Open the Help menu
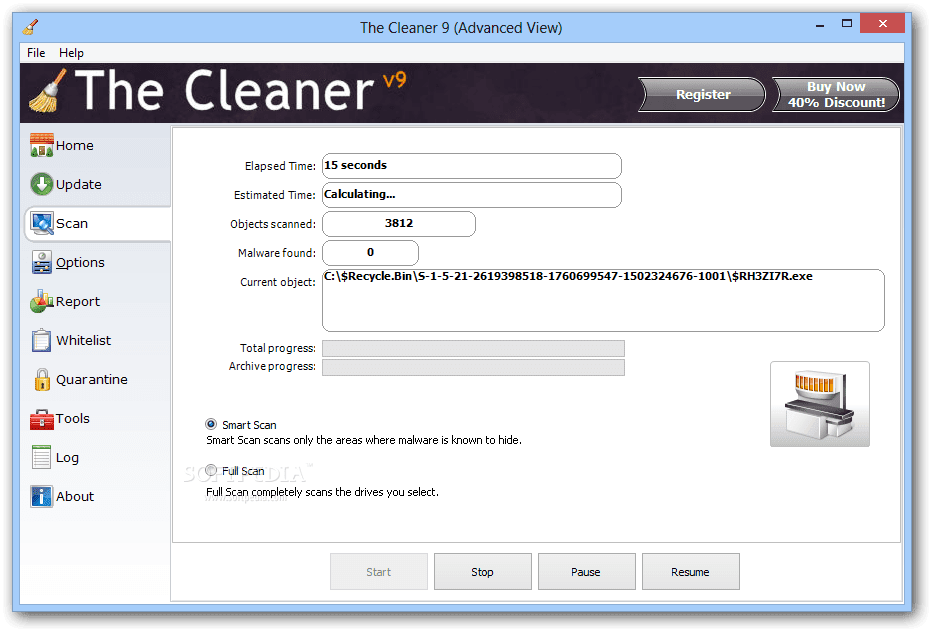The image size is (932, 632). 71,53
